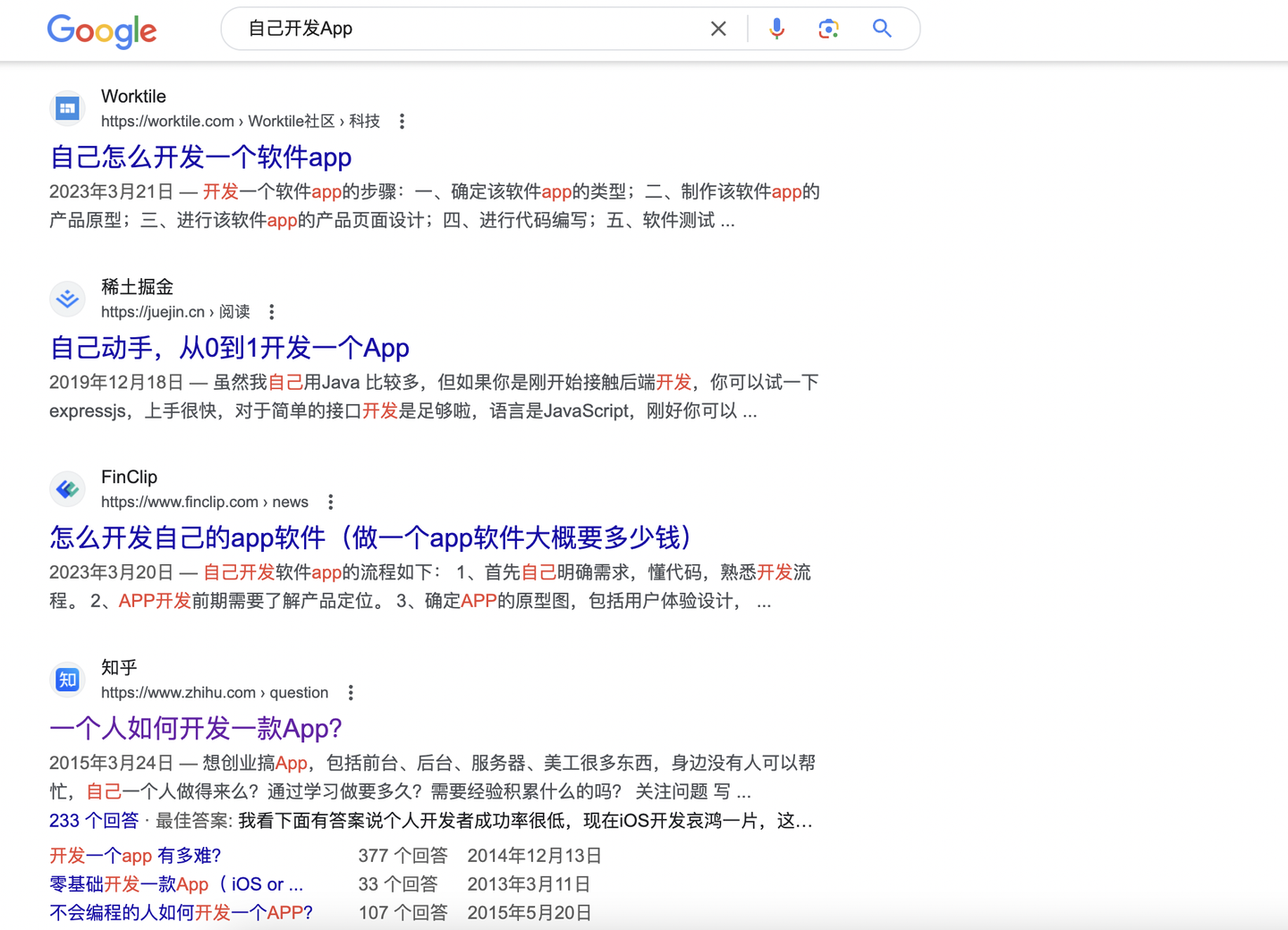
Task: Clear the search box with X icon
Action: coord(718,29)
